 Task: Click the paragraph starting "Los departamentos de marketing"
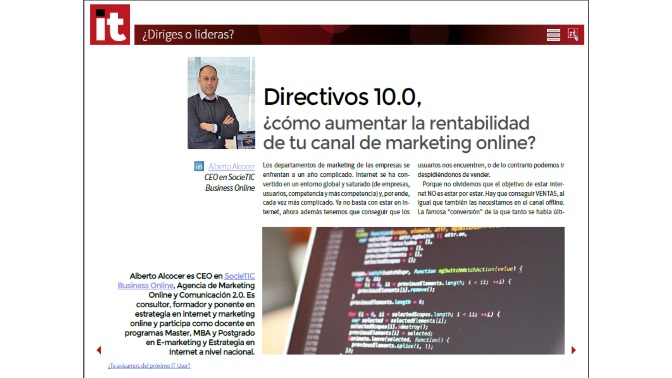[x=336, y=188]
